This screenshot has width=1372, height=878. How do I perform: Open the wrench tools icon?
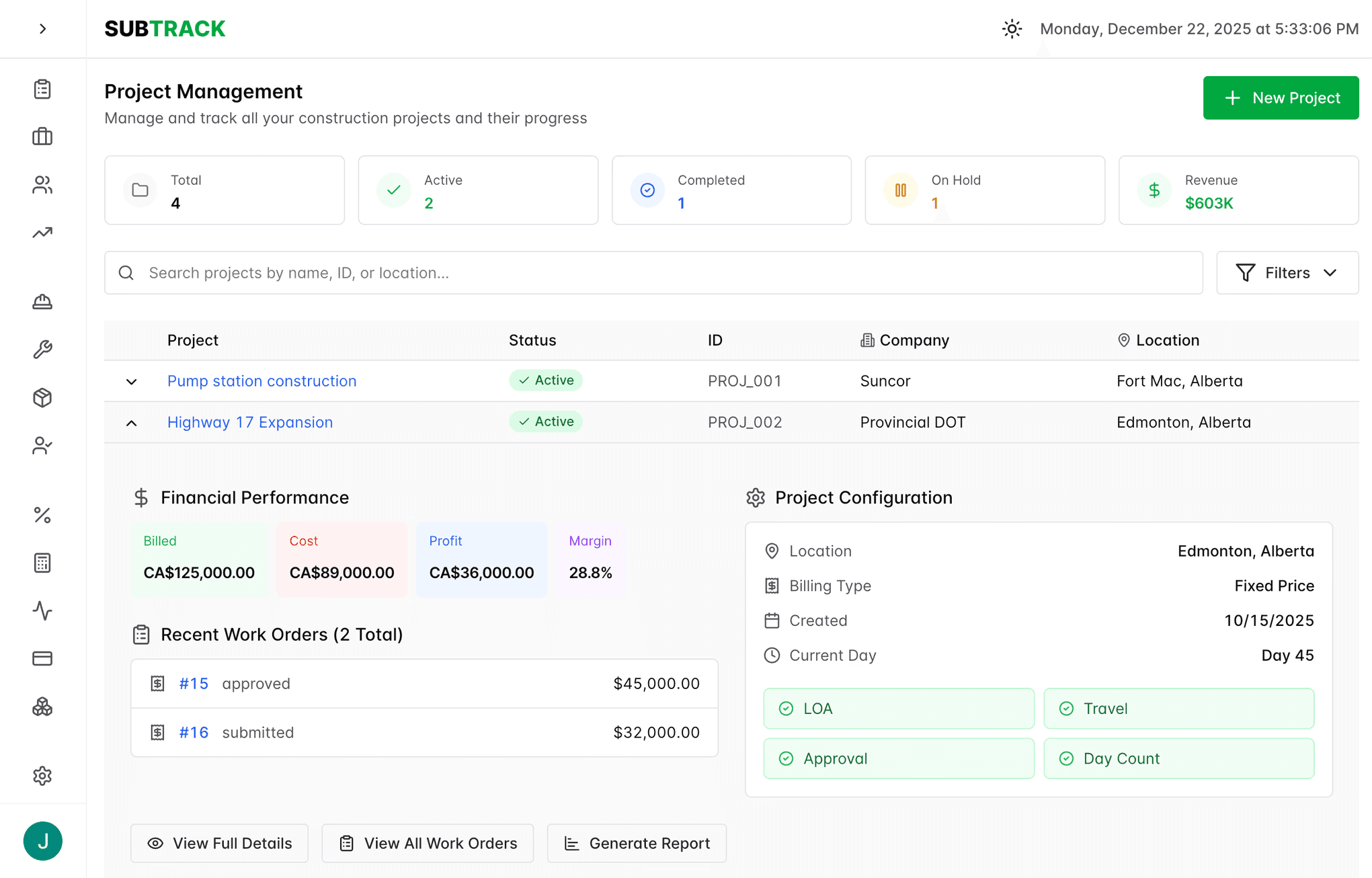[42, 349]
